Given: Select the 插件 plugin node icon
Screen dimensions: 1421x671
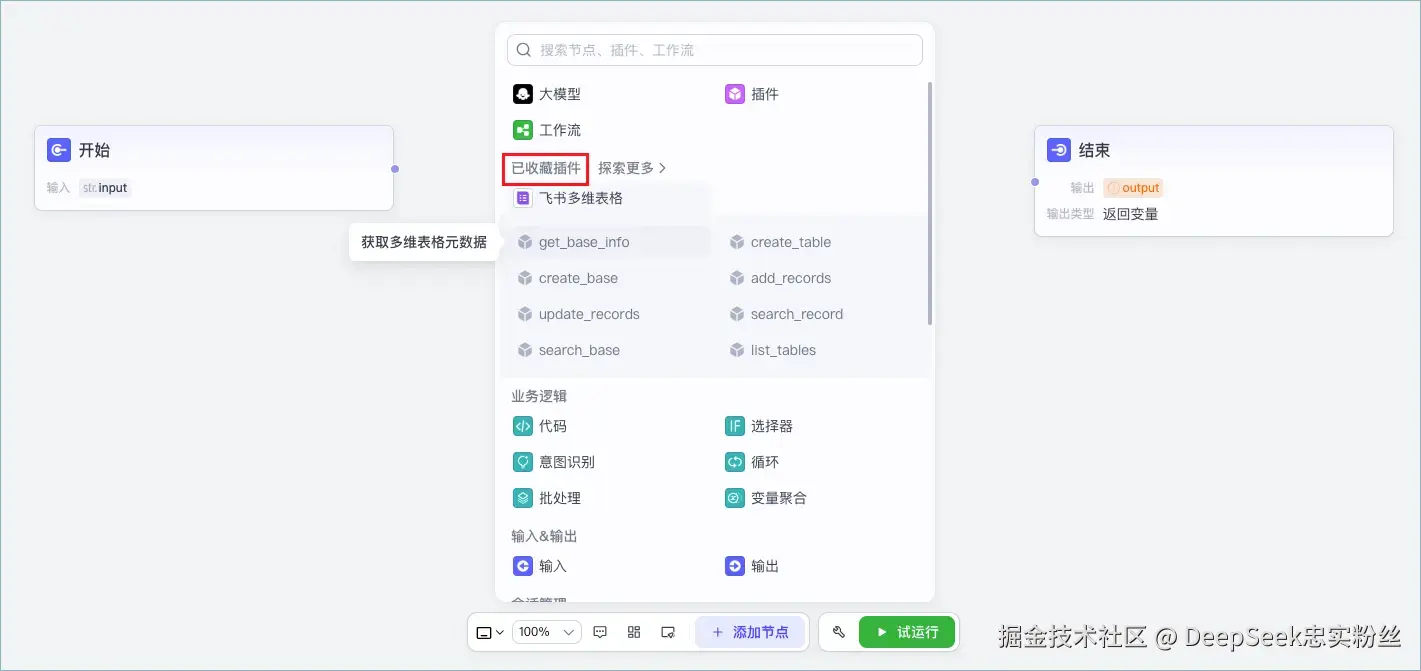Looking at the screenshot, I should pos(735,94).
